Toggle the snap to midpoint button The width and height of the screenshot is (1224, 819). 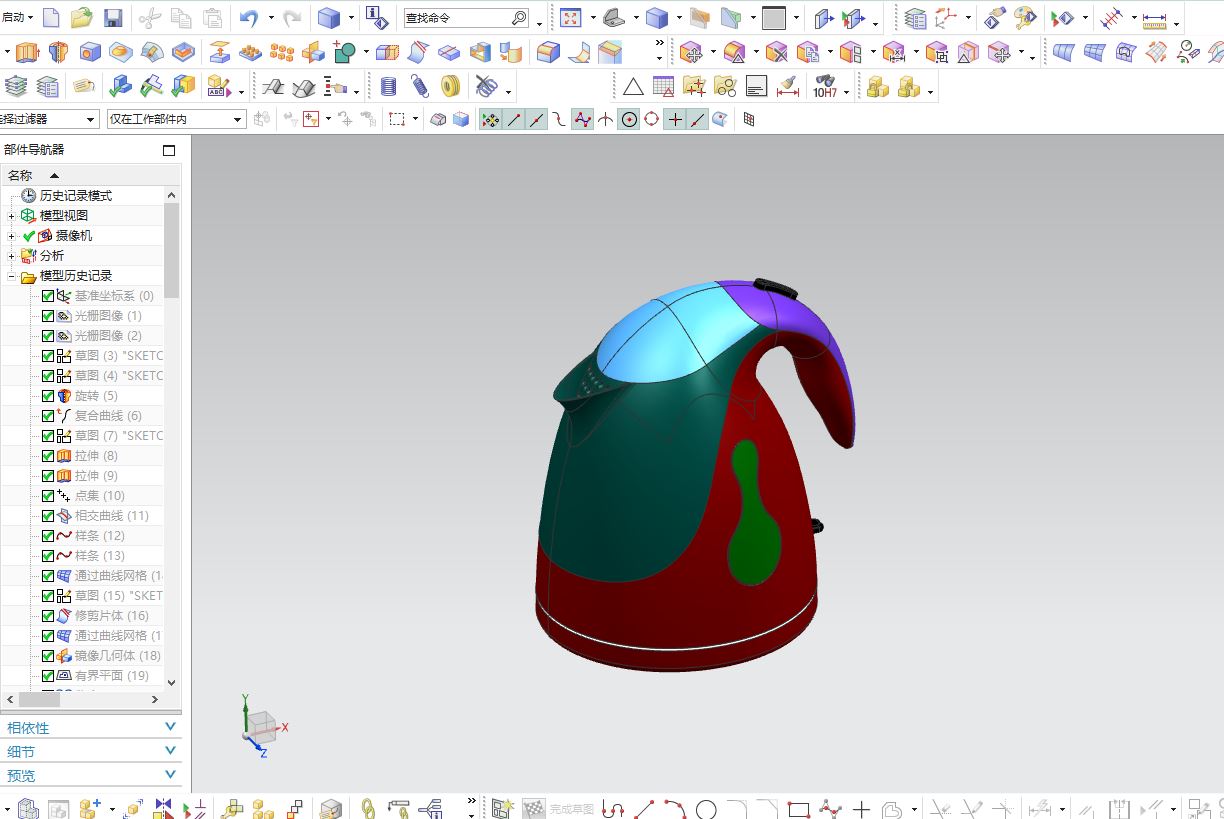coord(536,120)
